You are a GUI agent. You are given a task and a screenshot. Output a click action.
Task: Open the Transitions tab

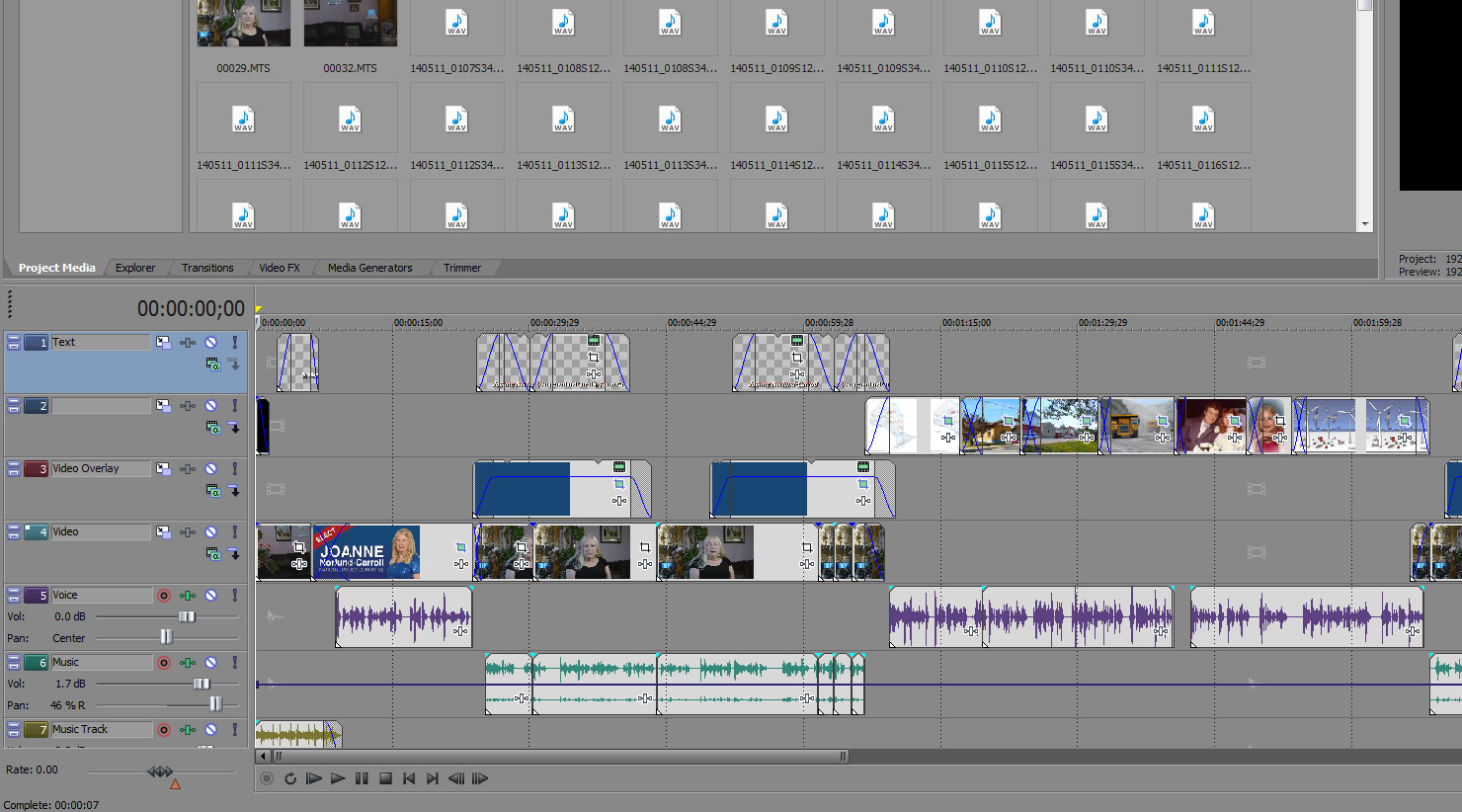point(207,268)
